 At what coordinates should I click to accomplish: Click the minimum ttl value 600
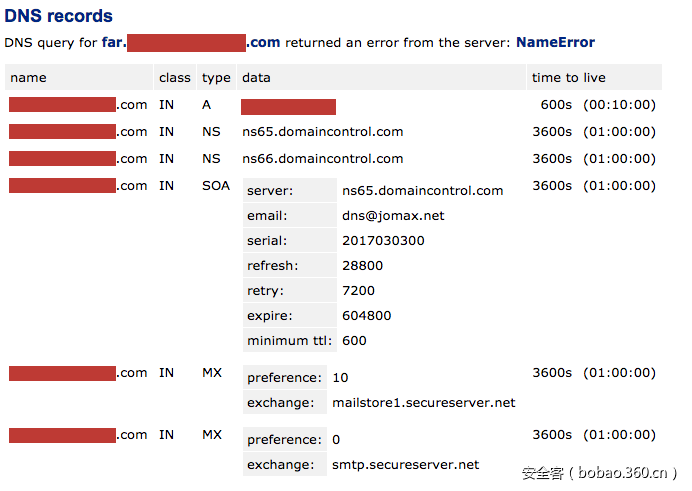click(354, 341)
